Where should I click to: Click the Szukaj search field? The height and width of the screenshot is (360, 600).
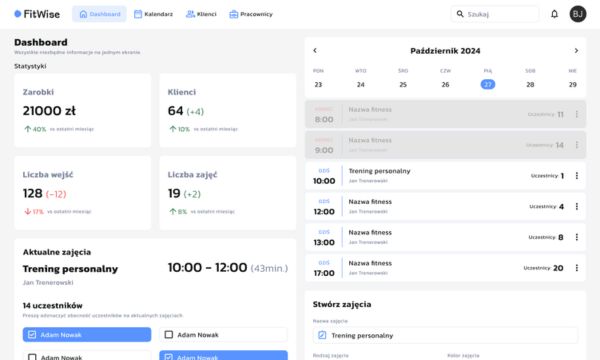[x=495, y=14]
